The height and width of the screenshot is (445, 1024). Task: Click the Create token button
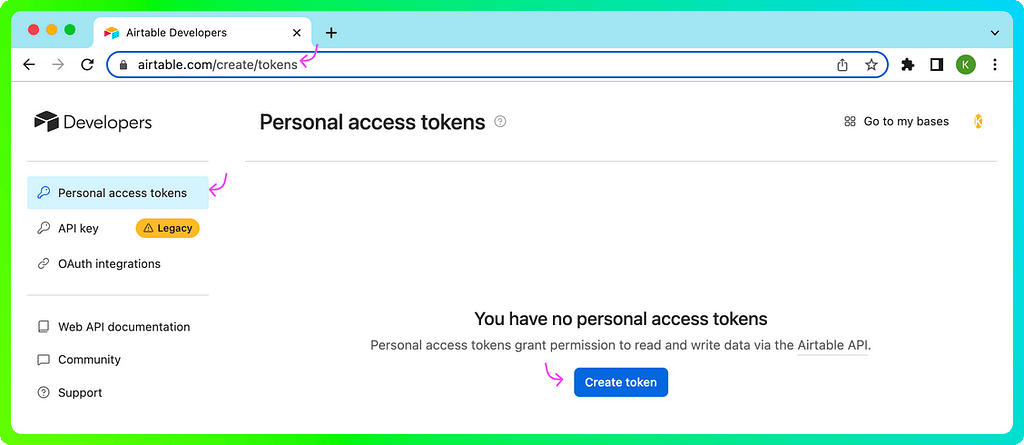[x=620, y=382]
